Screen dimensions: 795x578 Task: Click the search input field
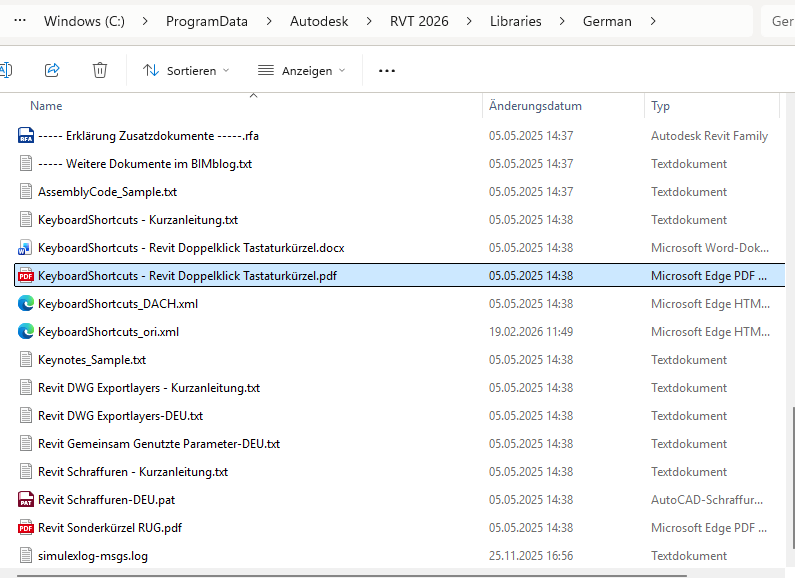pos(780,21)
